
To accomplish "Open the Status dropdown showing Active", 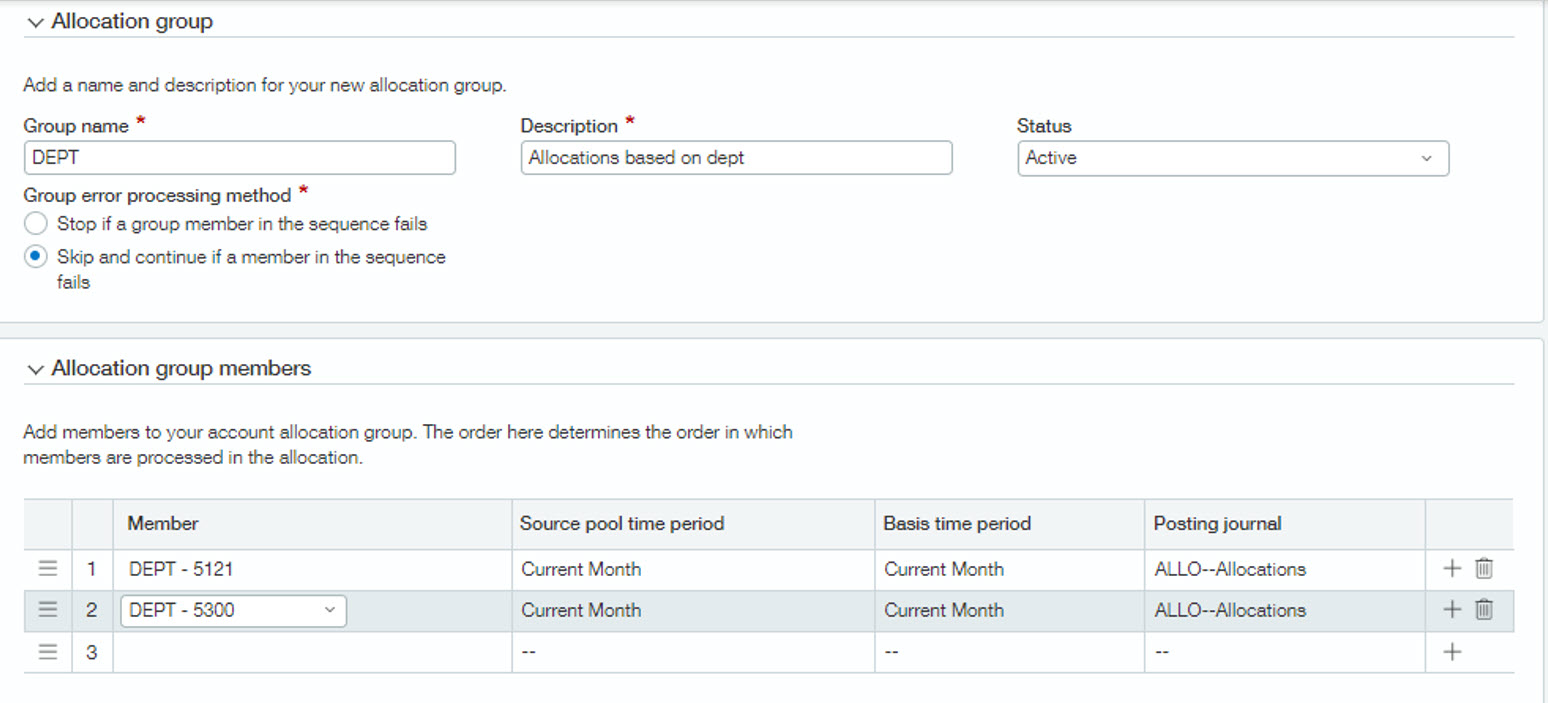I will coord(1232,158).
